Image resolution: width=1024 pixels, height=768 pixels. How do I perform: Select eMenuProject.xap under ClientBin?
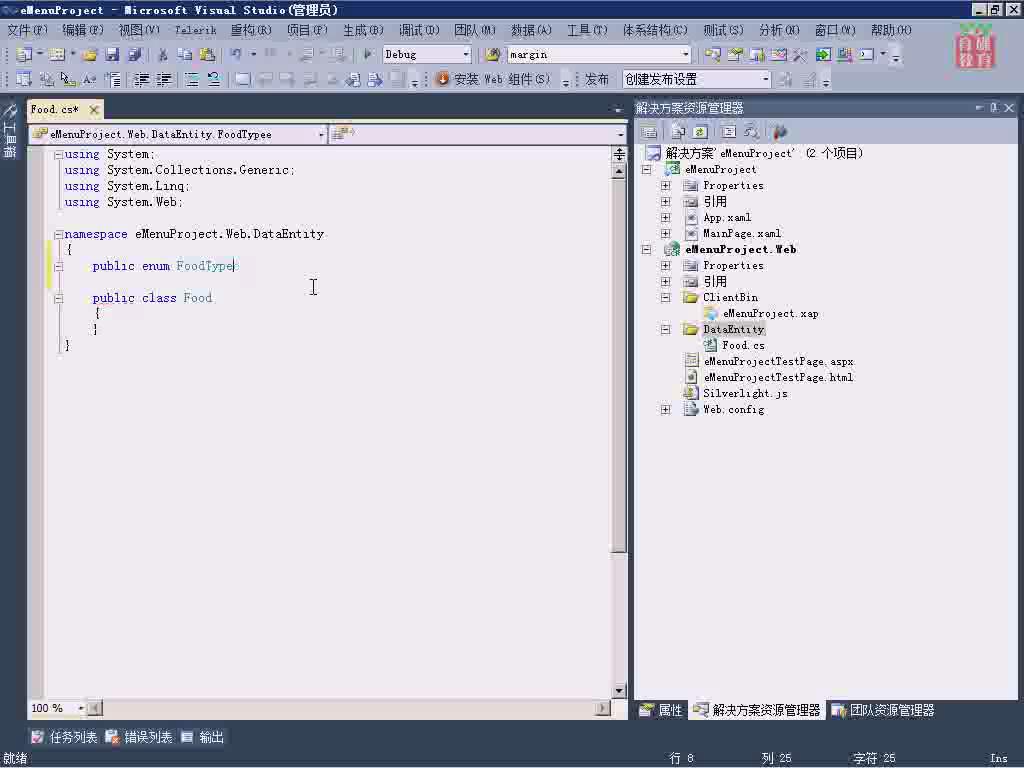771,314
